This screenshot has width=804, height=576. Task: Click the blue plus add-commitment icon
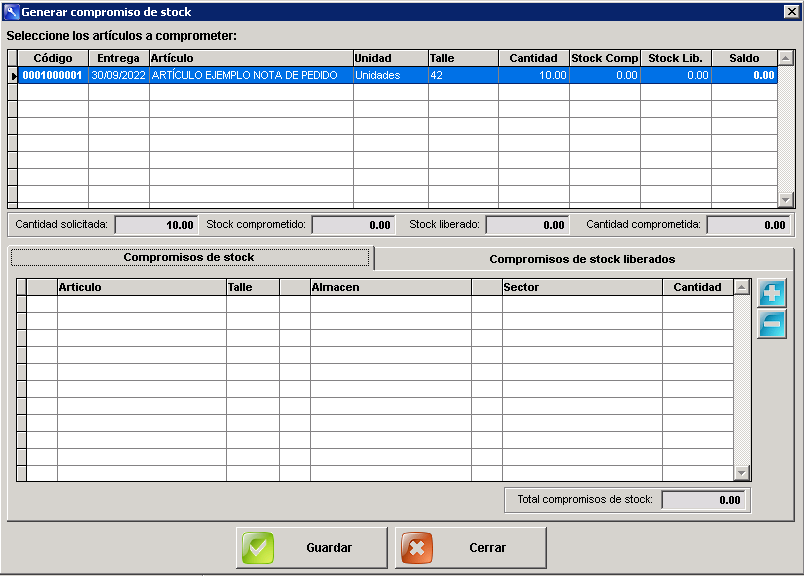[x=772, y=293]
